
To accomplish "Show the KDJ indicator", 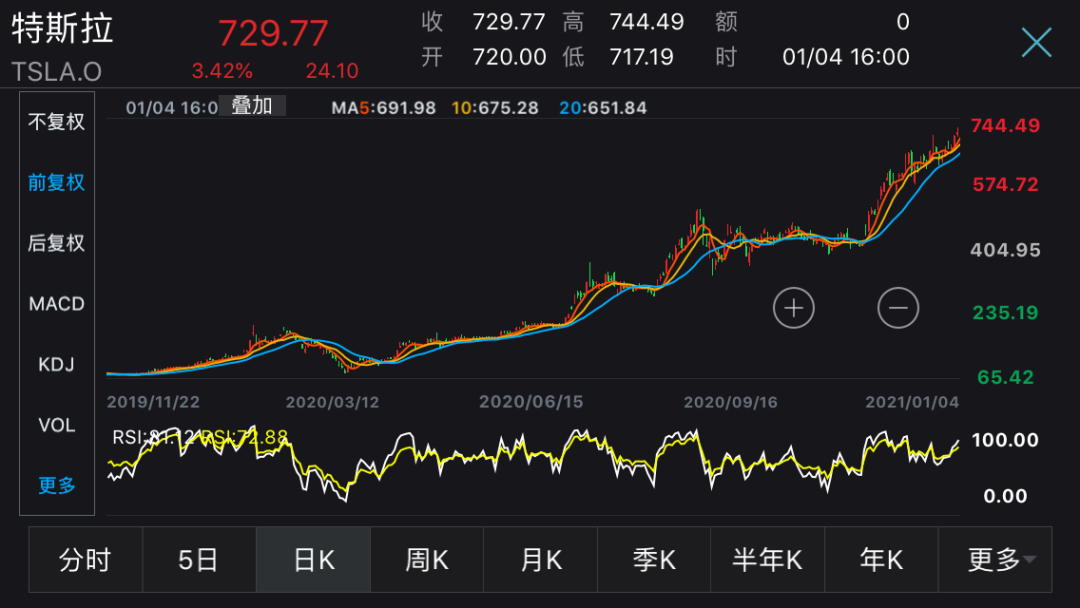I will [57, 365].
